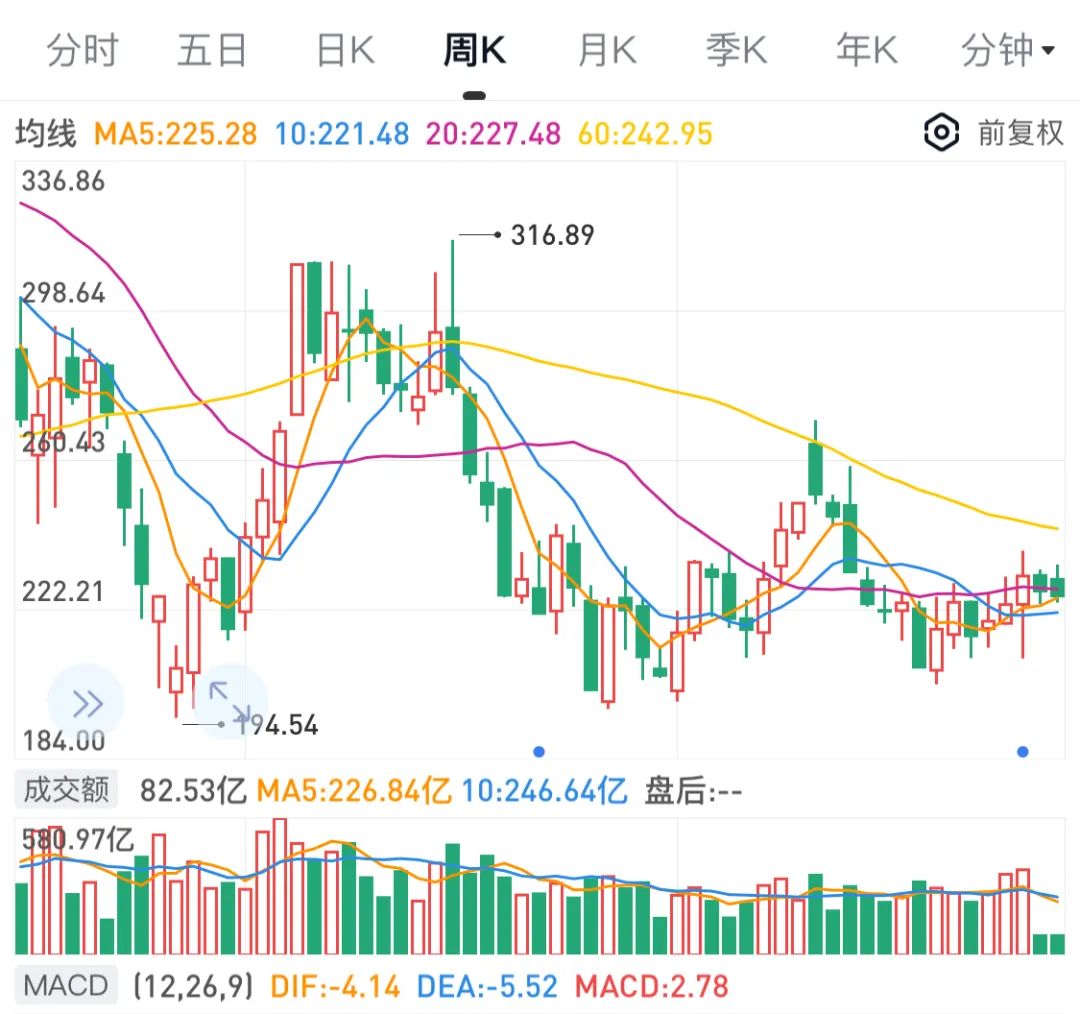Viewport: 1080px width, 1014px height.
Task: Tap the MA5:225.28 orange indicator label
Action: pos(175,133)
